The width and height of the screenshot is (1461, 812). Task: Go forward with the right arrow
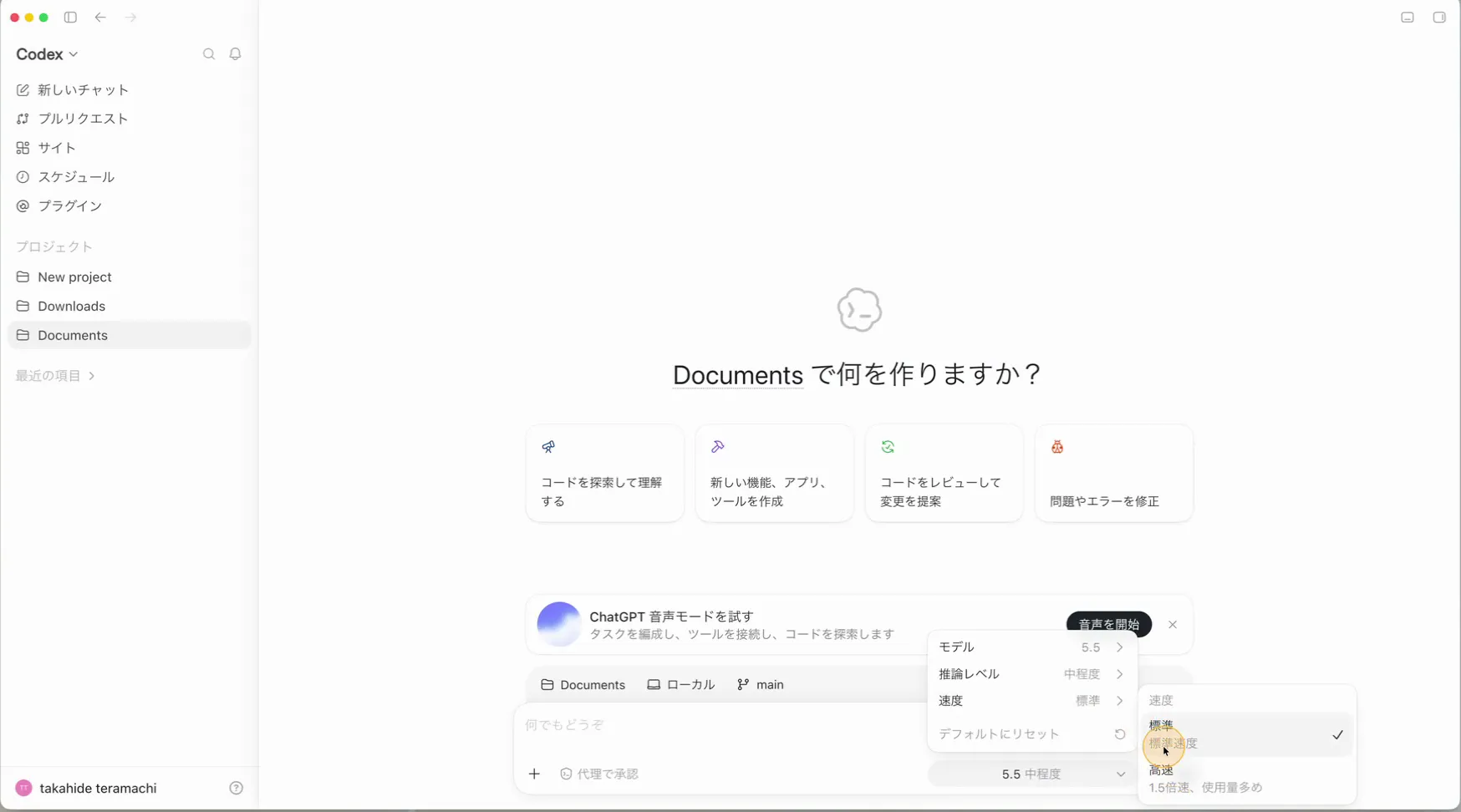130,18
